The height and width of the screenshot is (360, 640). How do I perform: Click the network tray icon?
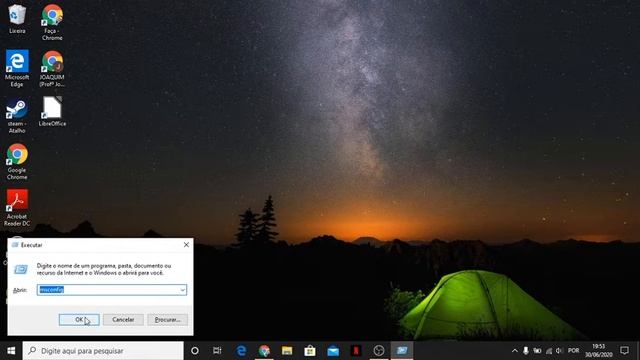click(549, 351)
